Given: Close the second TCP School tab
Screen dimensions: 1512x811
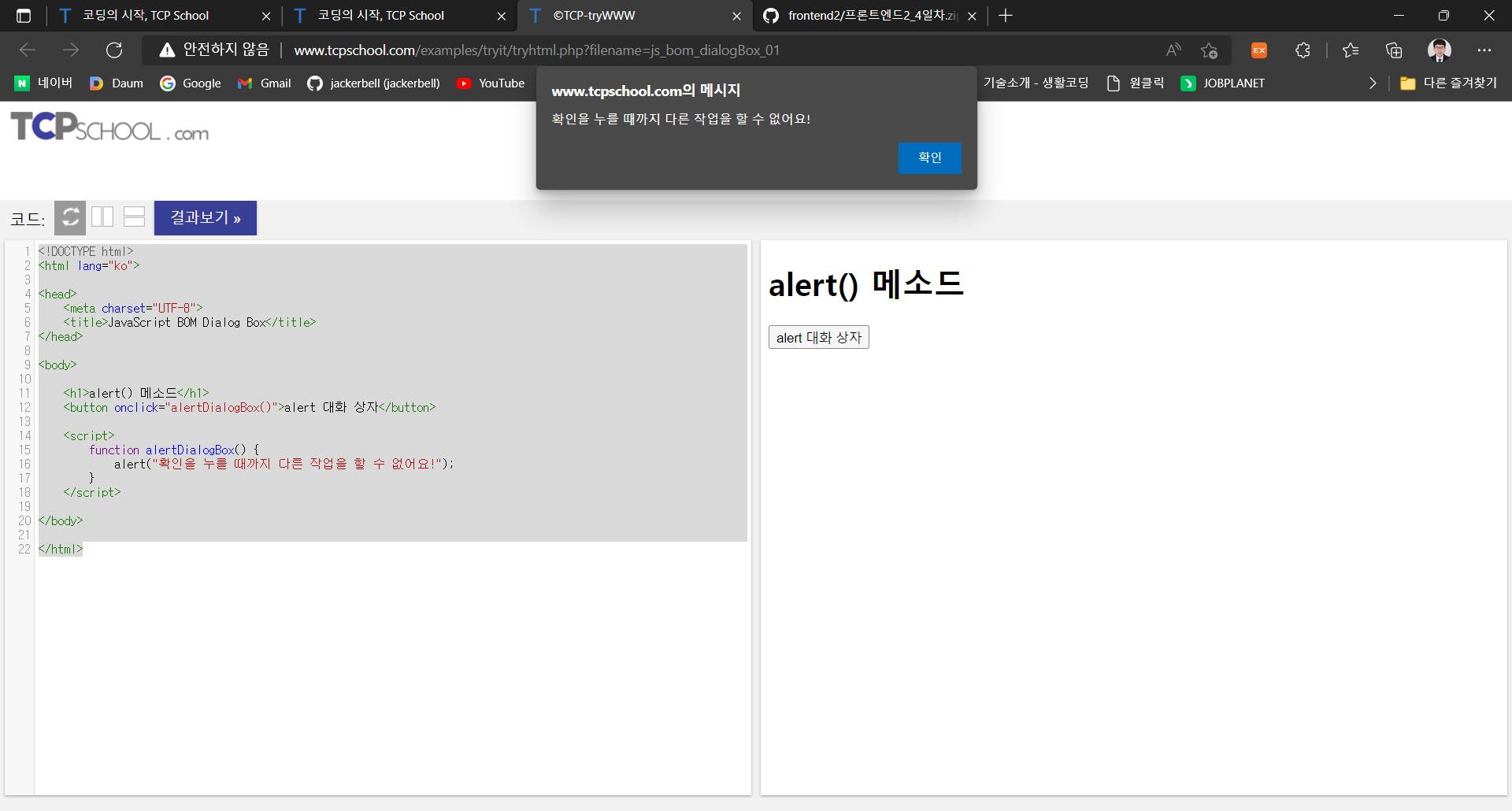Looking at the screenshot, I should (502, 16).
